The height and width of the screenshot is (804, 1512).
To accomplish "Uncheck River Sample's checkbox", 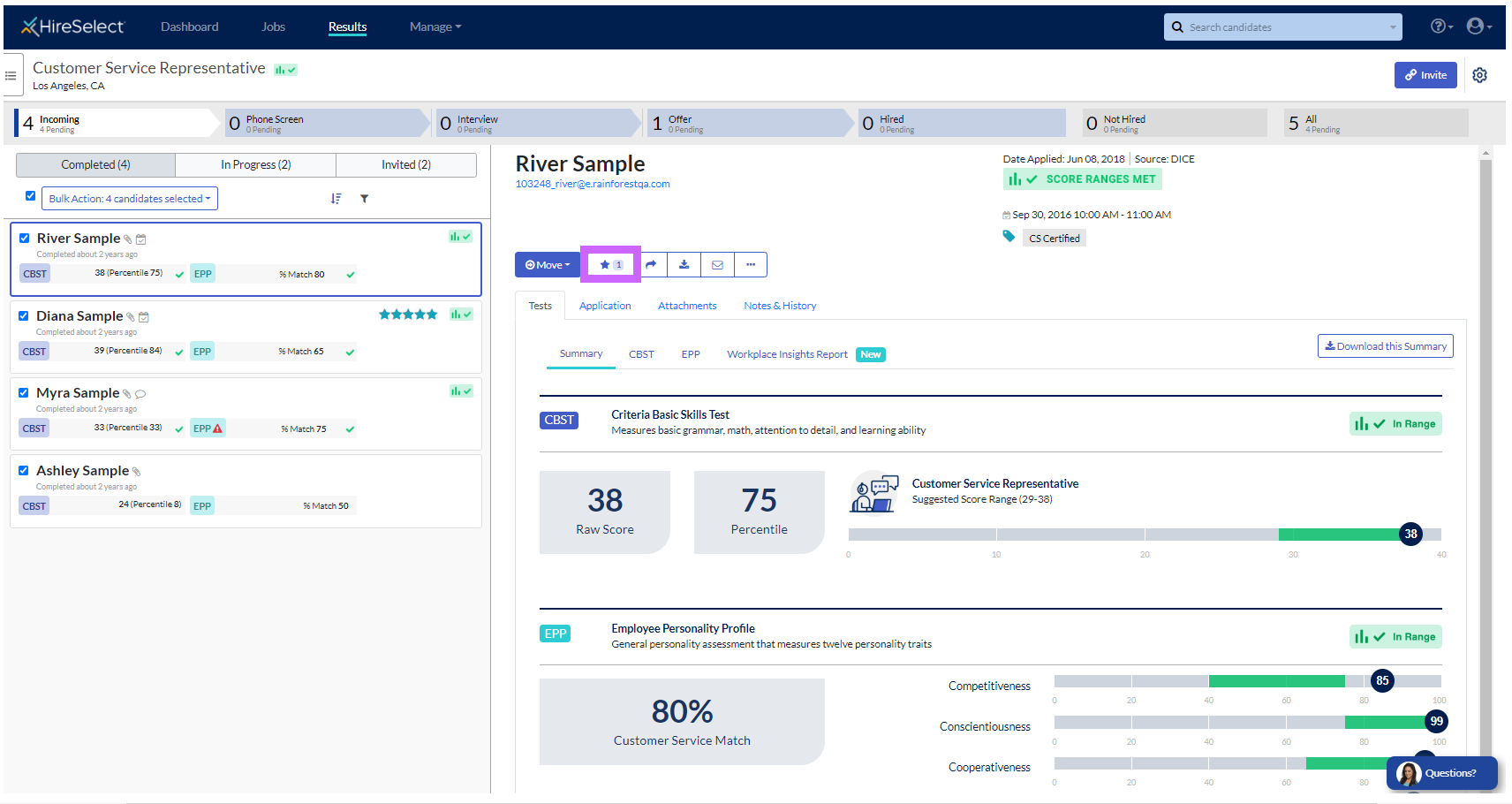I will tap(25, 238).
